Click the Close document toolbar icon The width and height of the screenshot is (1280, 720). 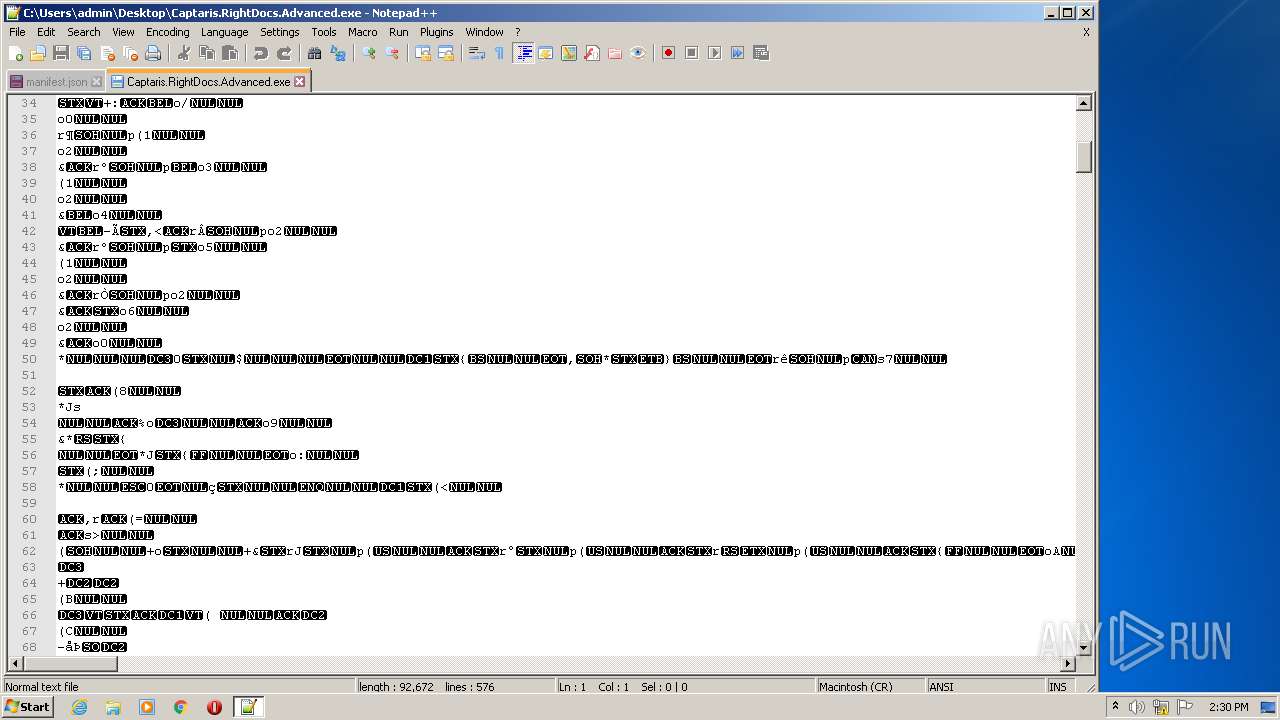pos(107,53)
